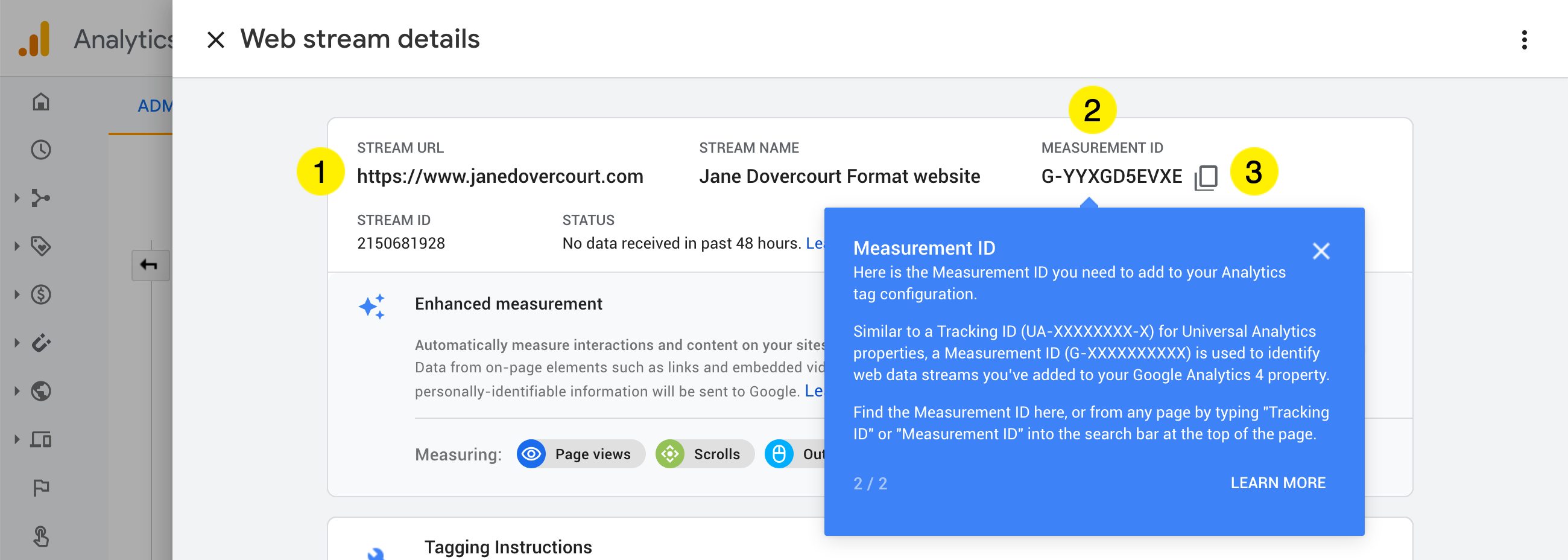Viewport: 1568px width, 560px height.
Task: Expand the retention sidebar section arrow
Action: click(x=17, y=343)
